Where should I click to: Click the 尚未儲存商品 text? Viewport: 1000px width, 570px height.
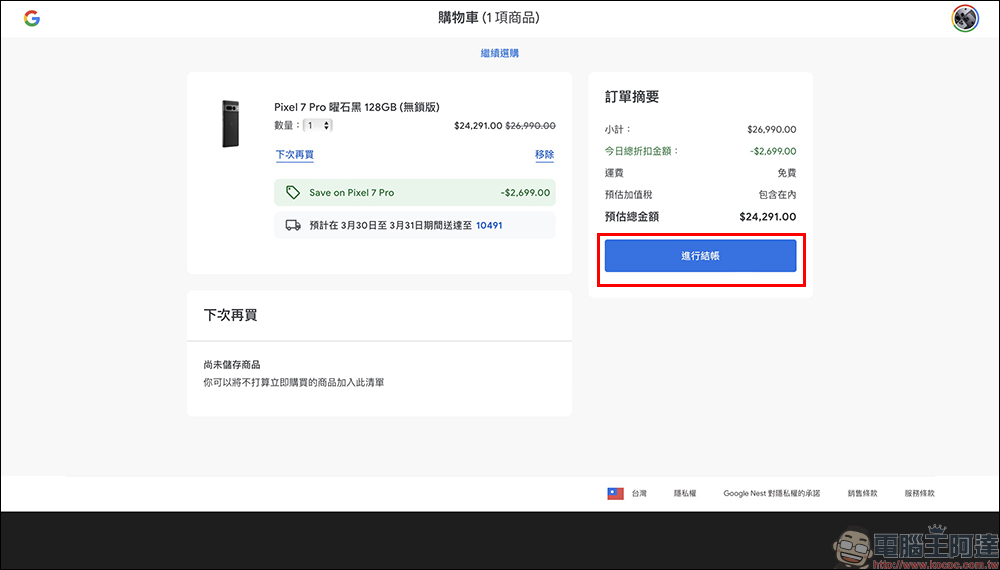232,365
